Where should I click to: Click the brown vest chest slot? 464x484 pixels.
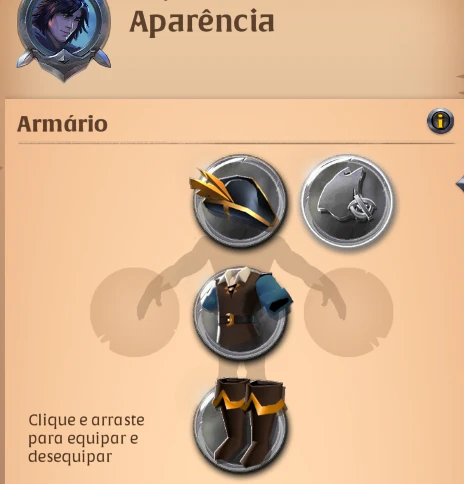pyautogui.click(x=241, y=312)
